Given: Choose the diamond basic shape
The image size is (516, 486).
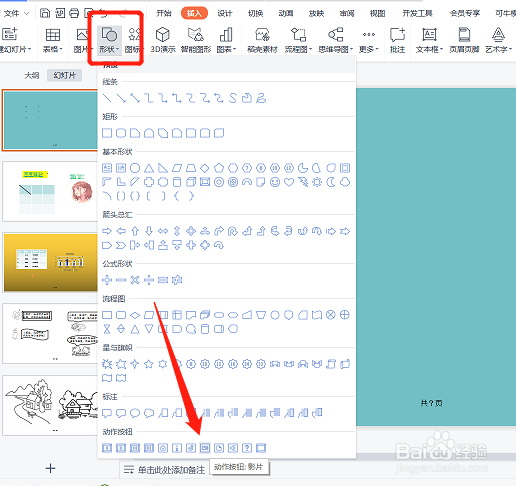Looking at the screenshot, I should pyautogui.click(x=205, y=168).
